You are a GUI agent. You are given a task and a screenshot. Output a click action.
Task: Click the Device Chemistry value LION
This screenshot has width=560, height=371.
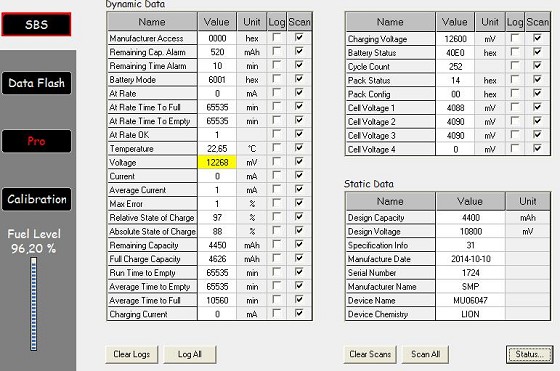point(471,314)
